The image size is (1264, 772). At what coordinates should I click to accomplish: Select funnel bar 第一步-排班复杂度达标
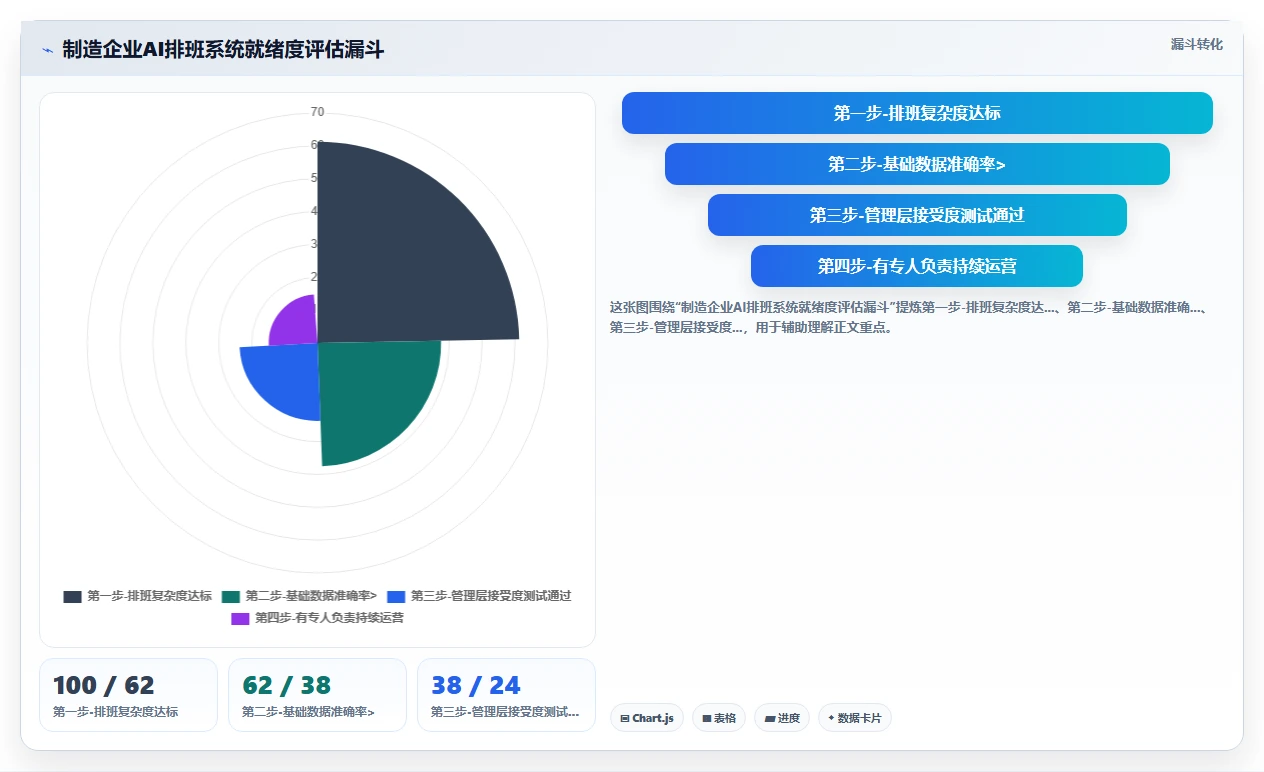click(917, 113)
